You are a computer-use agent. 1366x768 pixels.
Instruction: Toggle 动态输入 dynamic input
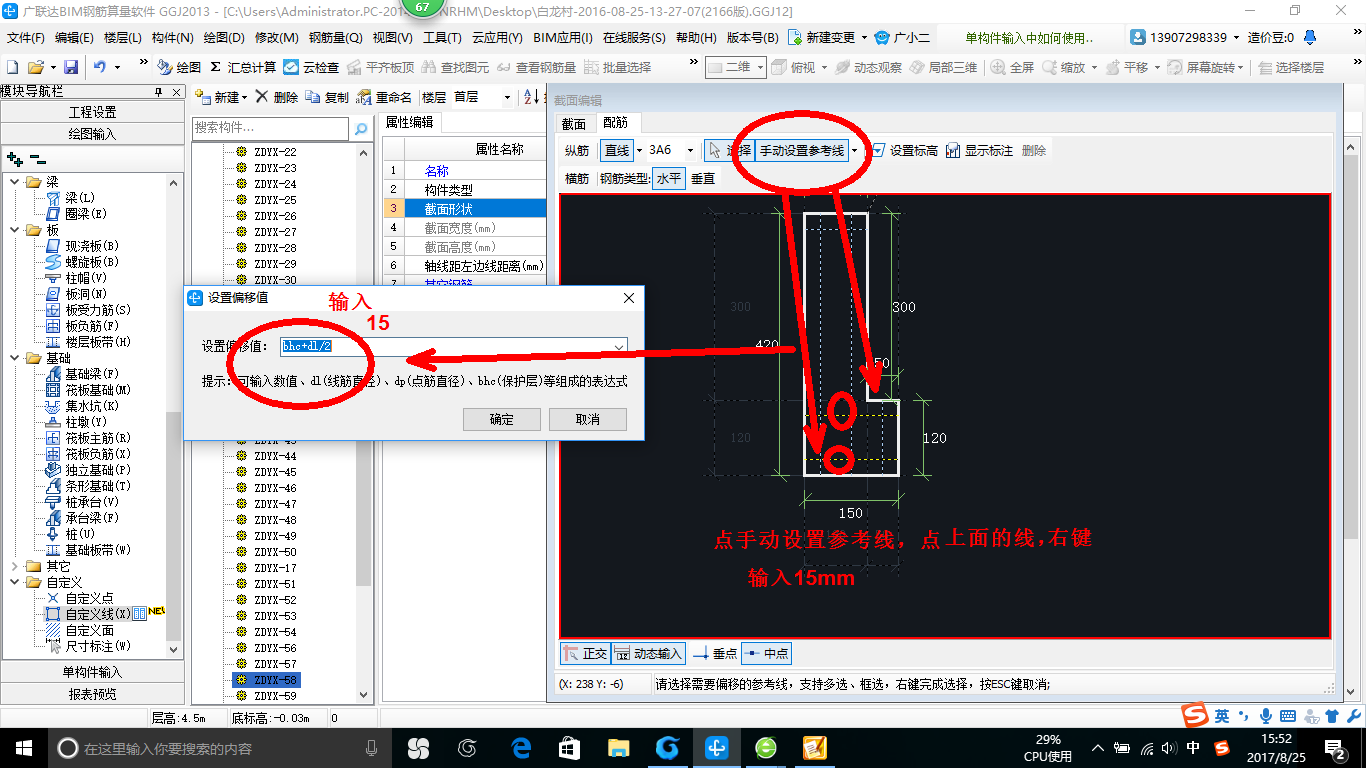click(x=648, y=653)
